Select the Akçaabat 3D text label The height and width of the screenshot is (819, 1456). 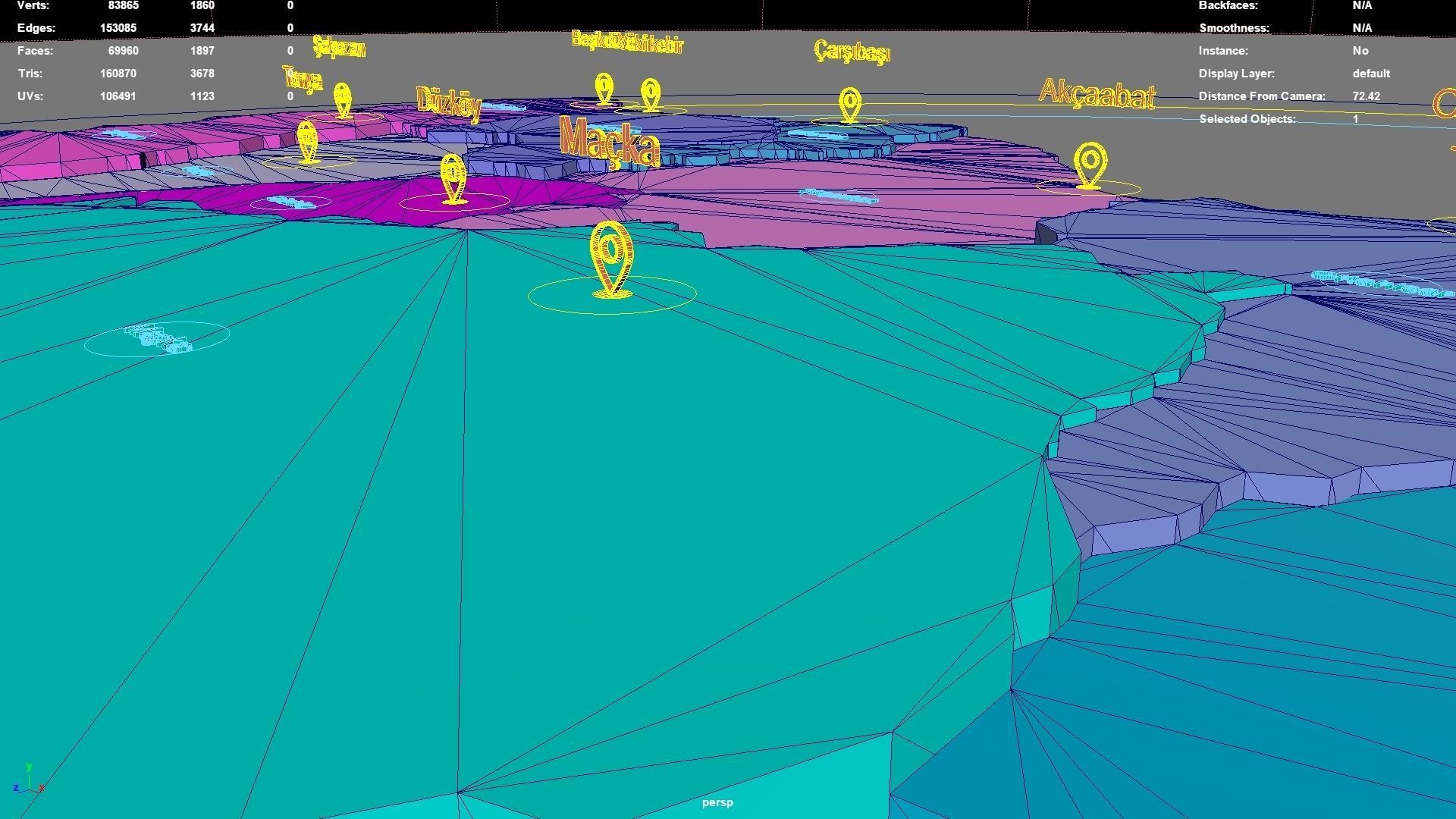coord(1097,94)
